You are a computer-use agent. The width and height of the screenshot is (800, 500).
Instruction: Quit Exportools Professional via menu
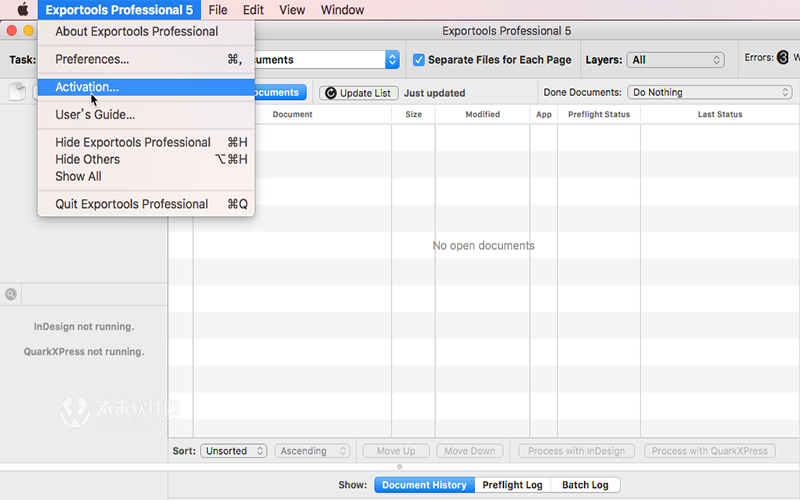(146, 204)
